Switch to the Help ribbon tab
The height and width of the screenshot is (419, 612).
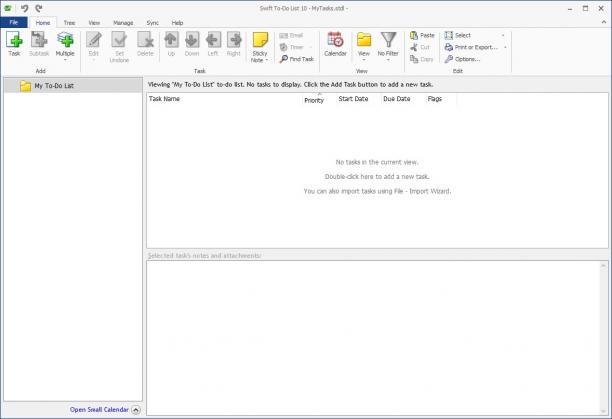pos(177,23)
